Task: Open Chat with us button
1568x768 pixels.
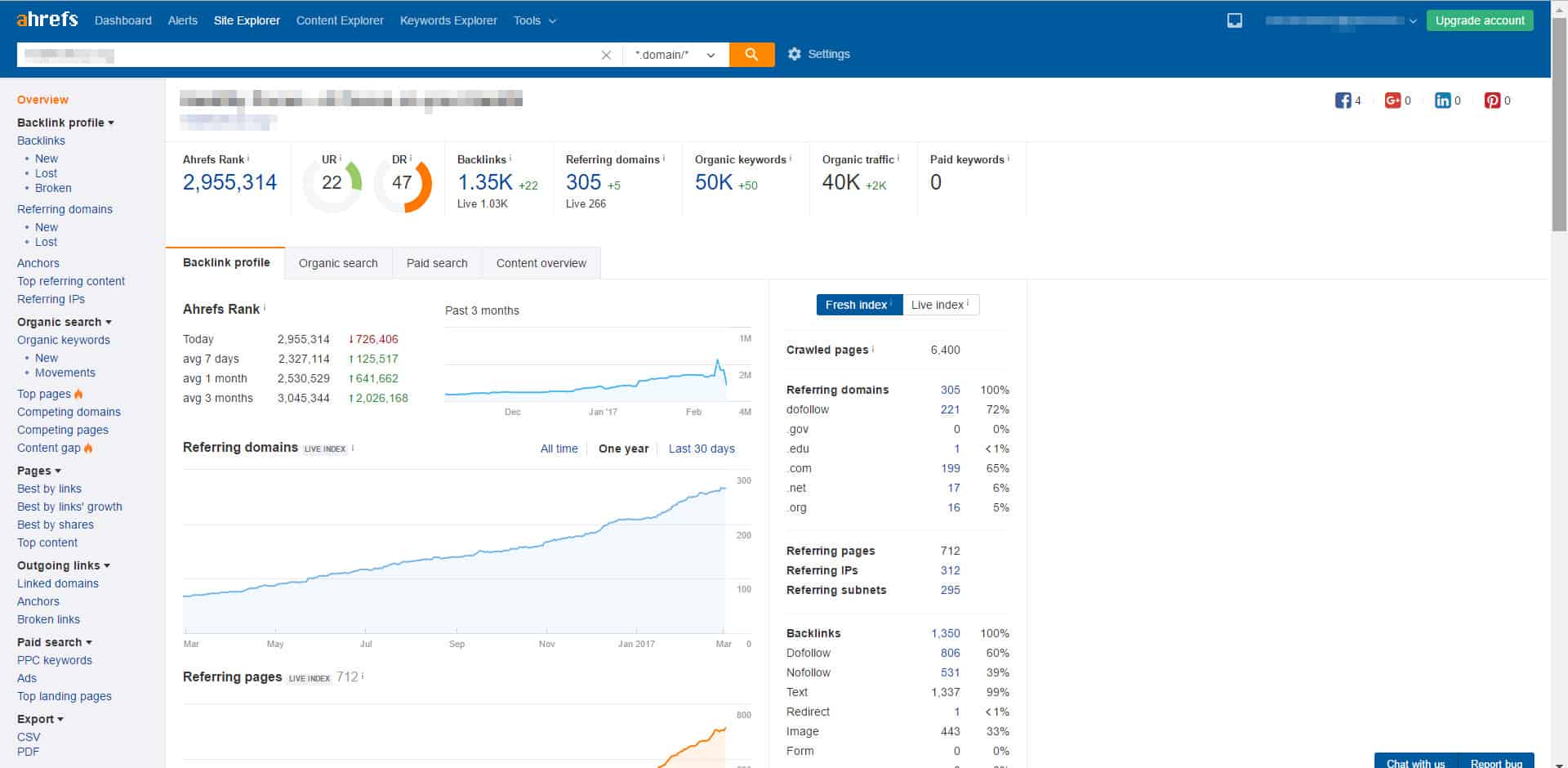Action: pos(1415,762)
